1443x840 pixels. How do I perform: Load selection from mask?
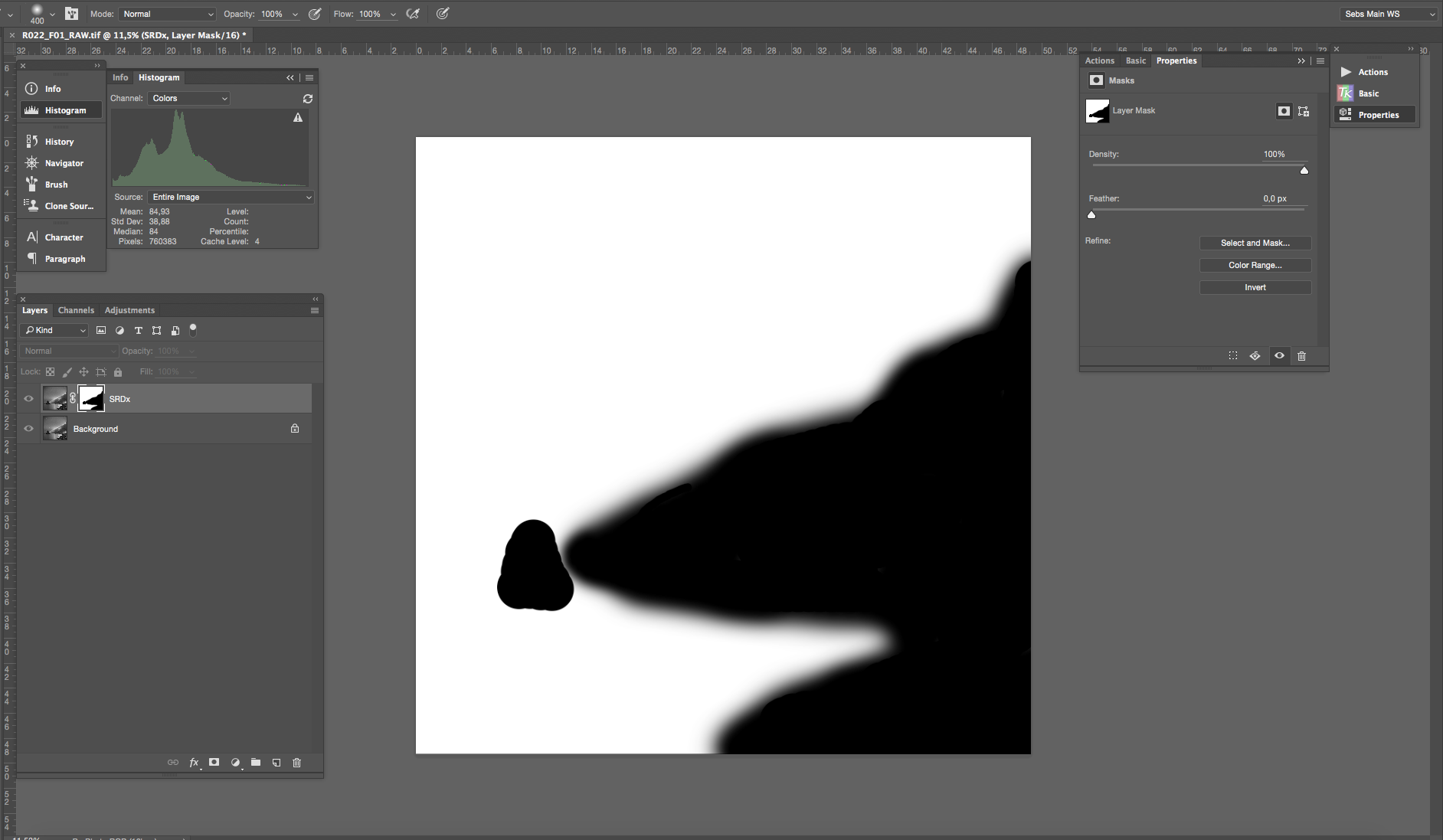point(1233,356)
